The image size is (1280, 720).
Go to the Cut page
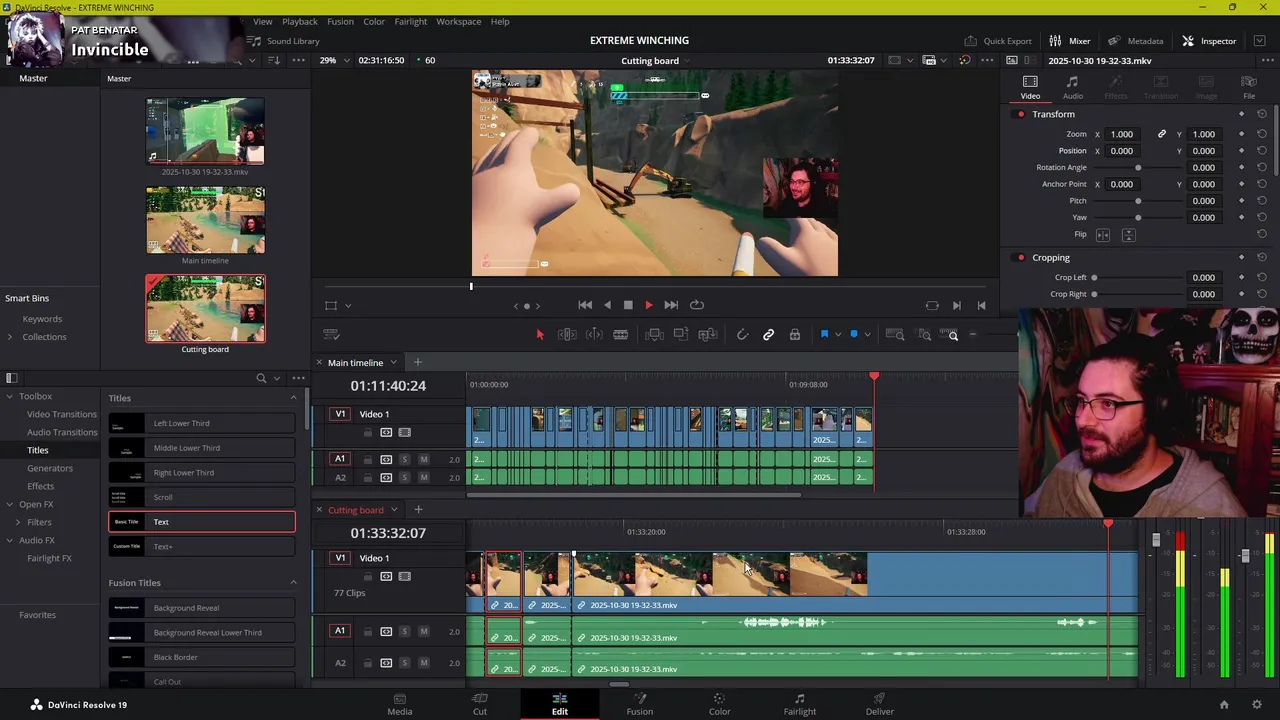[x=480, y=704]
